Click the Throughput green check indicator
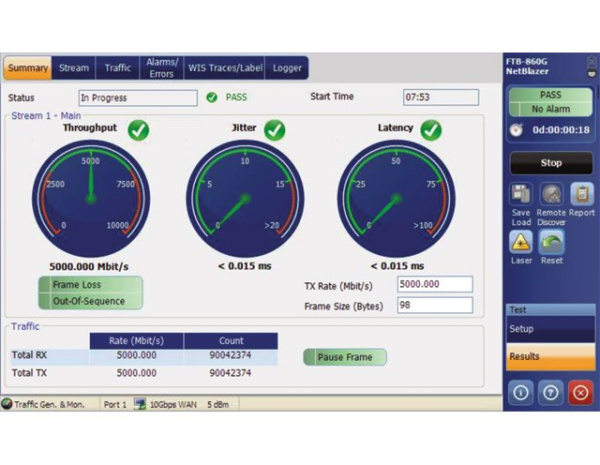The height and width of the screenshot is (465, 600). tap(139, 130)
